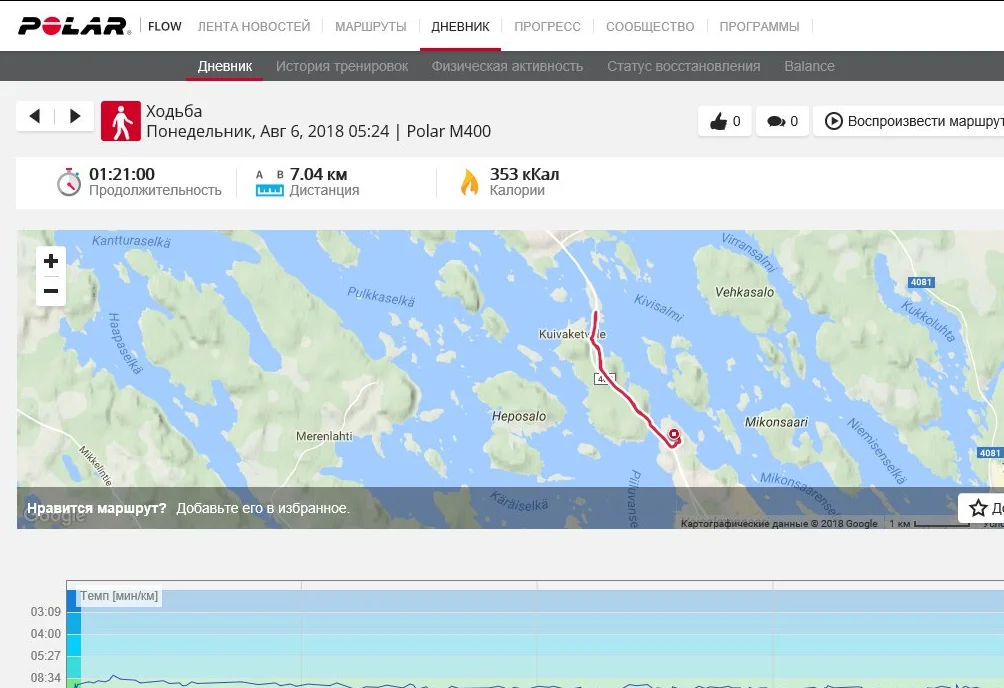Open the ЛЕНТА НОВОСТЕЙ menu
Screen dimensions: 1004x688
point(254,26)
